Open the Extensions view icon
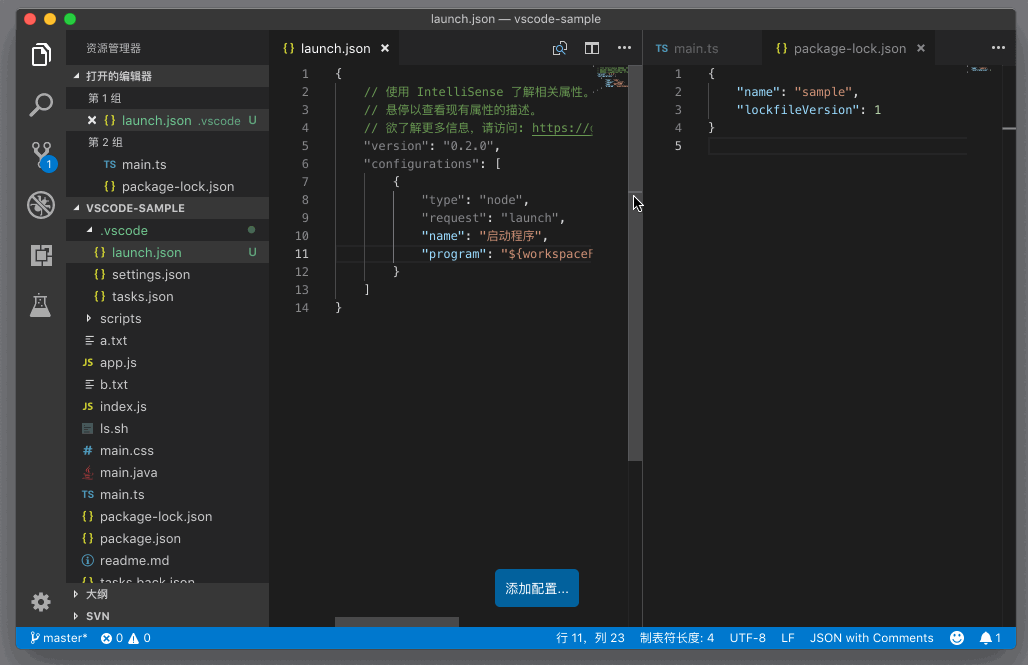This screenshot has width=1028, height=665. (41, 255)
